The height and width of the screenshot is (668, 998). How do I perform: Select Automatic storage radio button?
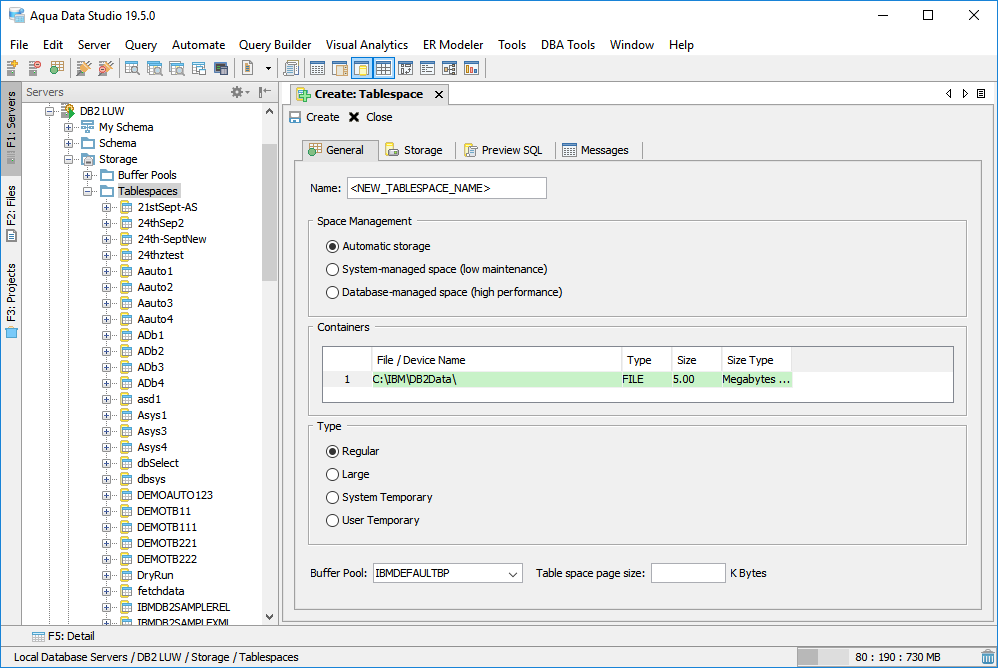(x=332, y=246)
